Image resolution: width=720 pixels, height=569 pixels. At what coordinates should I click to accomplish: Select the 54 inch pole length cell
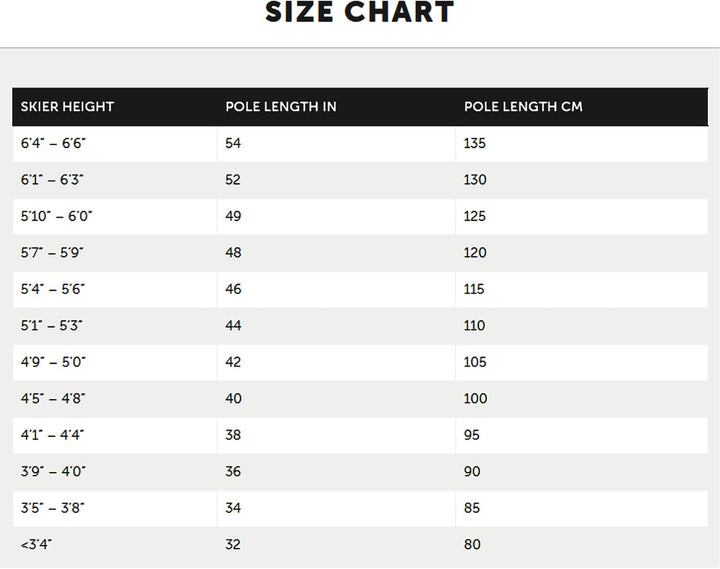click(233, 143)
